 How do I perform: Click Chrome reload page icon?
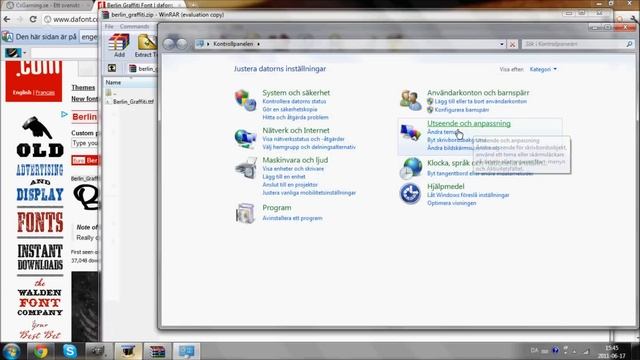pyautogui.click(x=33, y=19)
